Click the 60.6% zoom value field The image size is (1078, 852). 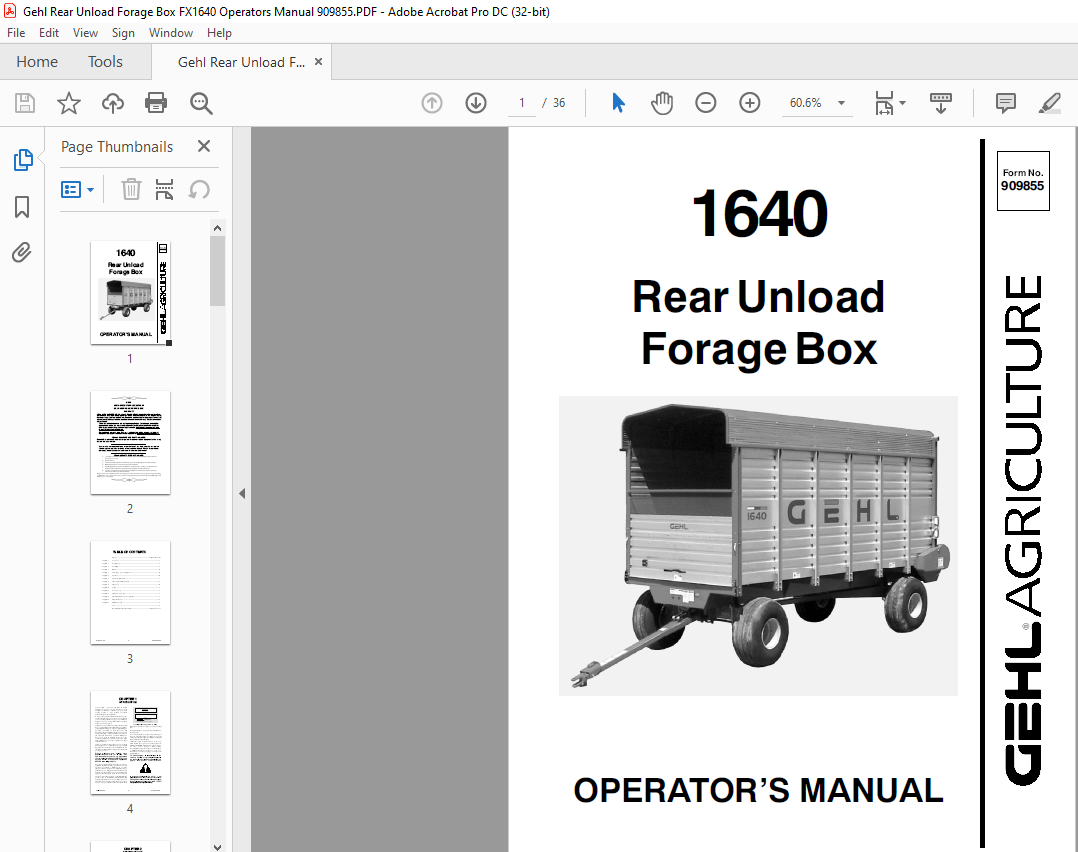(x=805, y=103)
